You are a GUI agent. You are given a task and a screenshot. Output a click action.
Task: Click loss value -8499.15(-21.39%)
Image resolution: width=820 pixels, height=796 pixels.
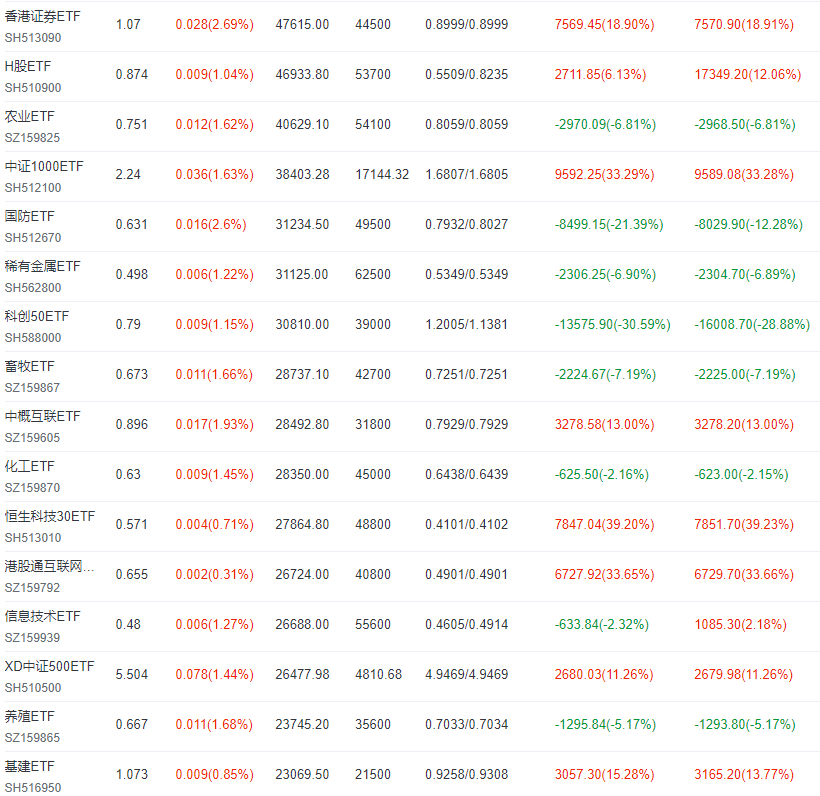pos(609,225)
